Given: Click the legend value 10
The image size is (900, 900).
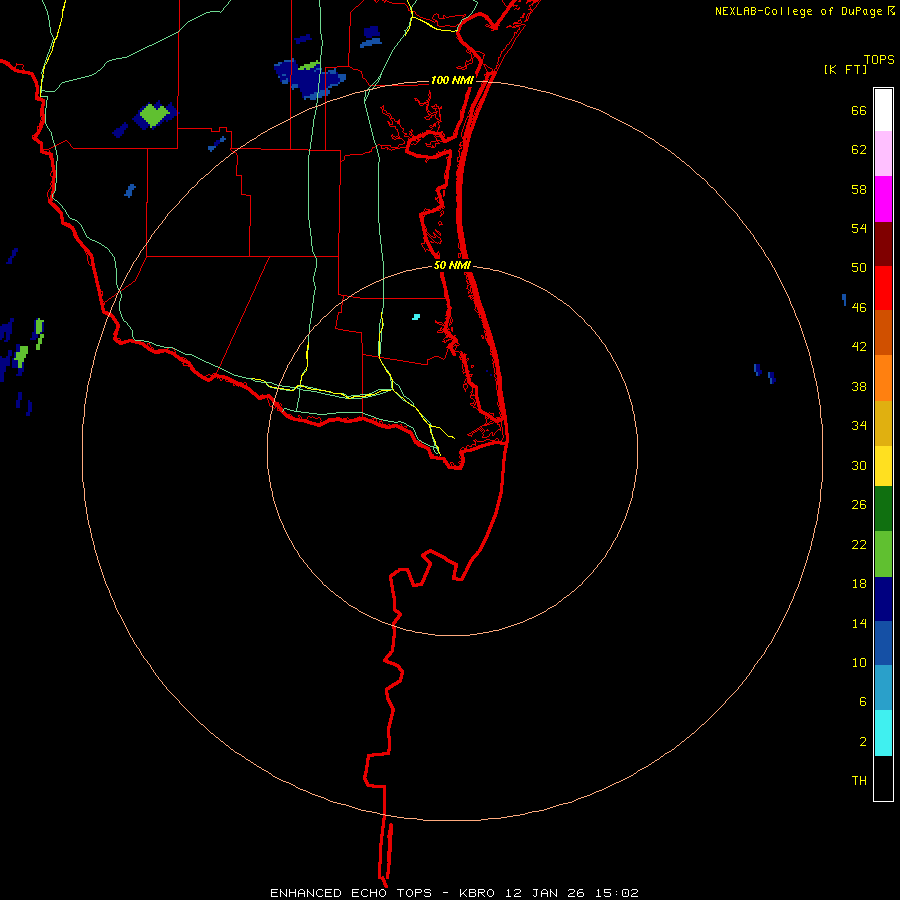Looking at the screenshot, I should pyautogui.click(x=859, y=662).
